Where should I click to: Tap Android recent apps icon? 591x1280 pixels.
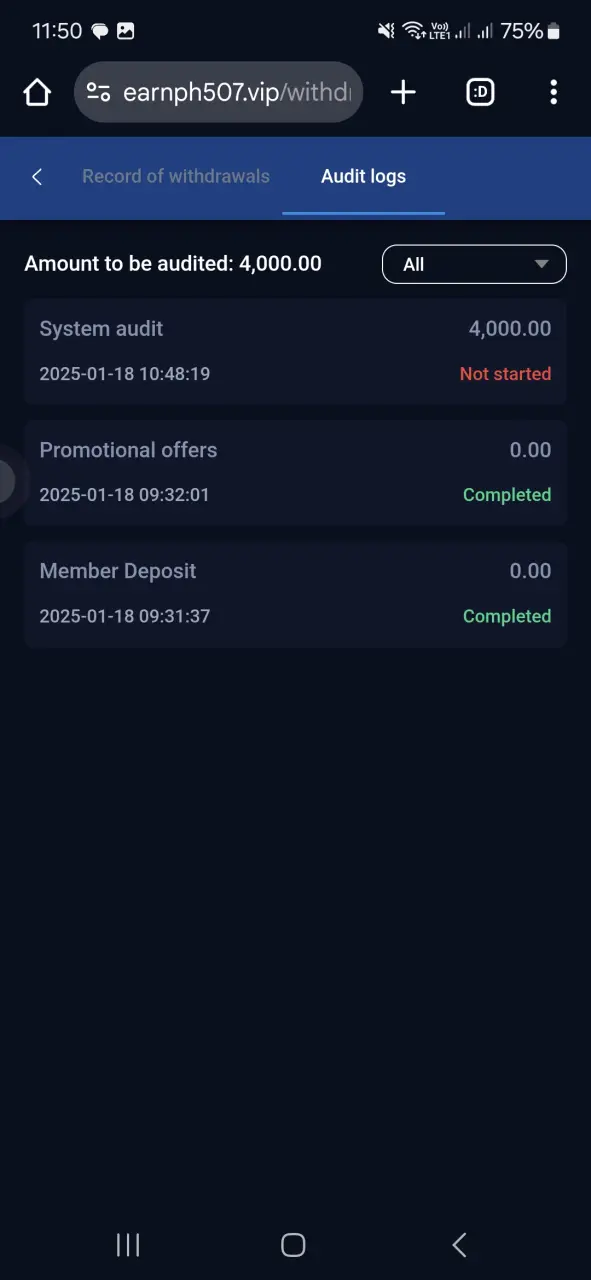pyautogui.click(x=128, y=1244)
